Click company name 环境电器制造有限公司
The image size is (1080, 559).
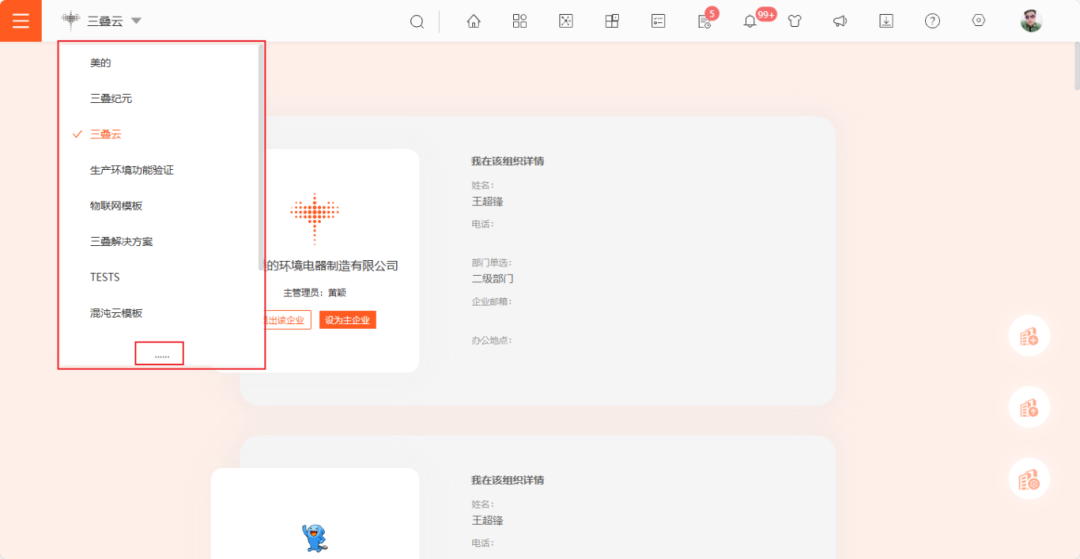tap(332, 266)
